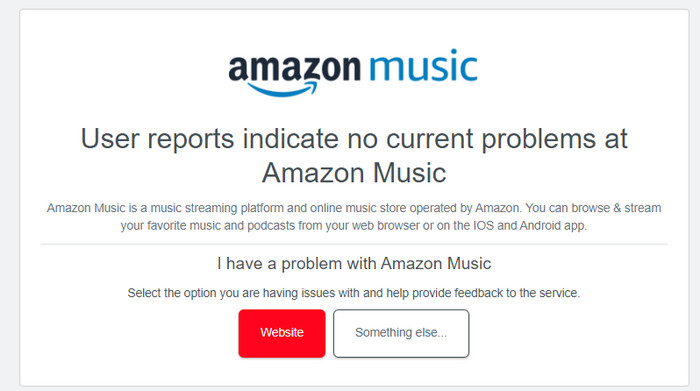The width and height of the screenshot is (700, 391).
Task: Click the blue smile arrow under amazon
Action: click(x=283, y=89)
